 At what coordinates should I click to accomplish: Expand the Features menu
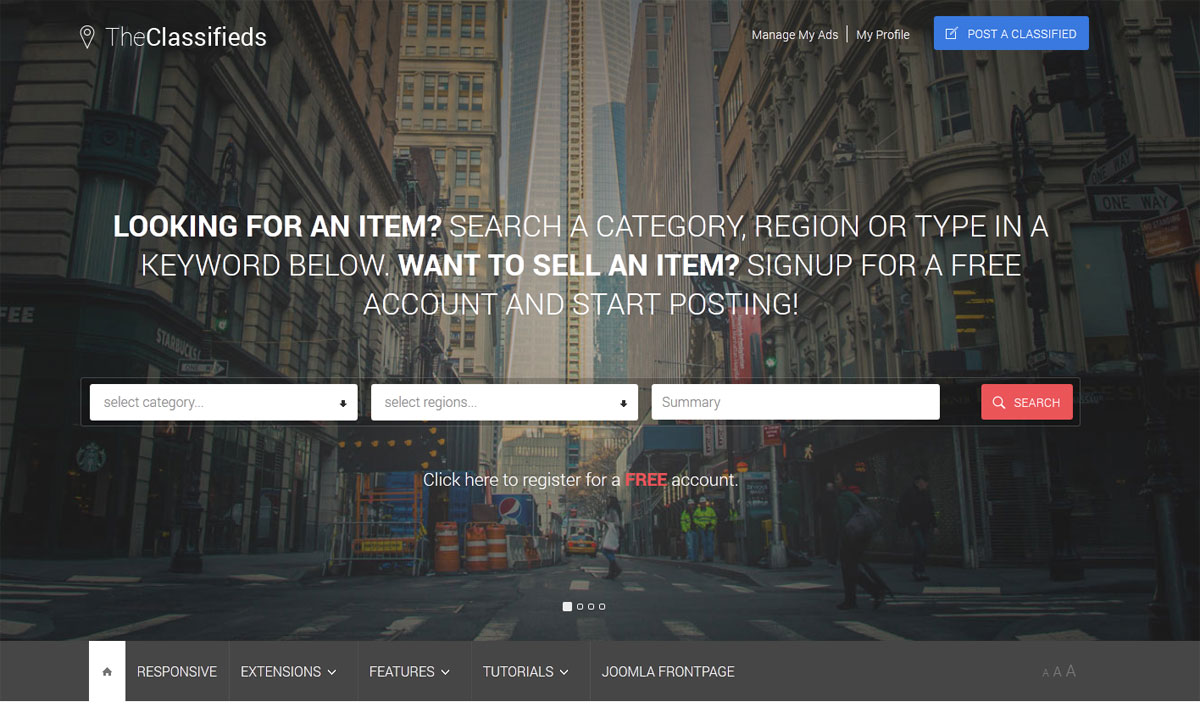click(410, 672)
